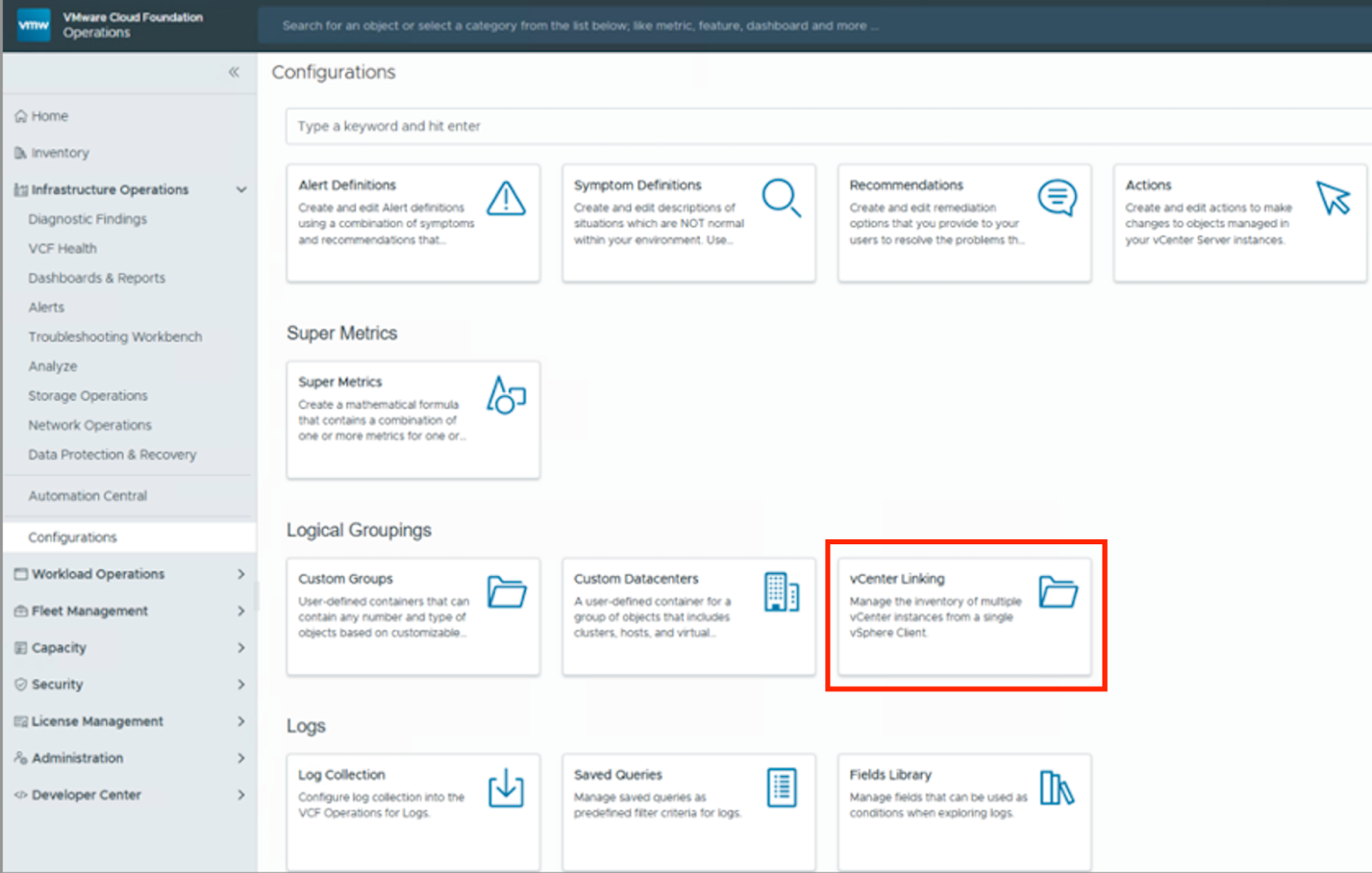Viewport: 1372px width, 873px height.
Task: Open the Custom Datacenters card title
Action: point(636,579)
